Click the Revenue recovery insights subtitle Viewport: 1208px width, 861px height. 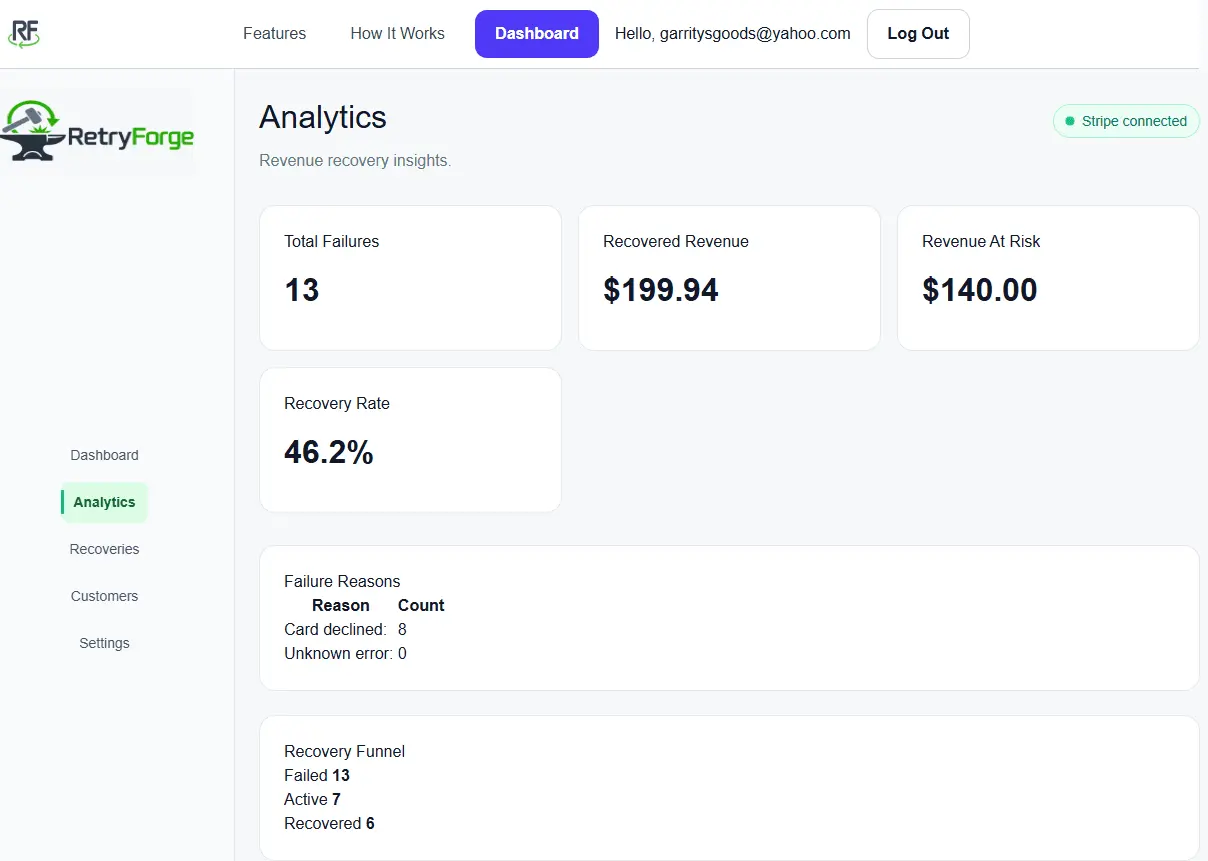pos(355,161)
